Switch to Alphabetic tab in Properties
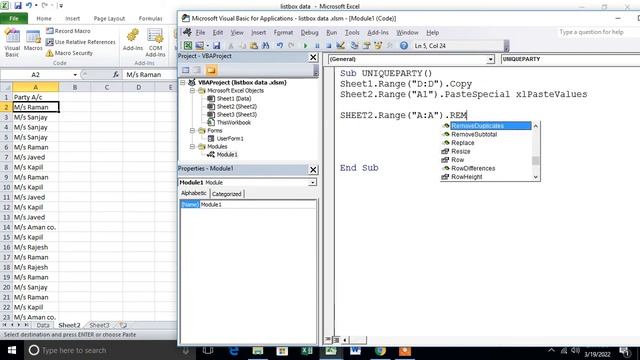The image size is (640, 360). (194, 193)
